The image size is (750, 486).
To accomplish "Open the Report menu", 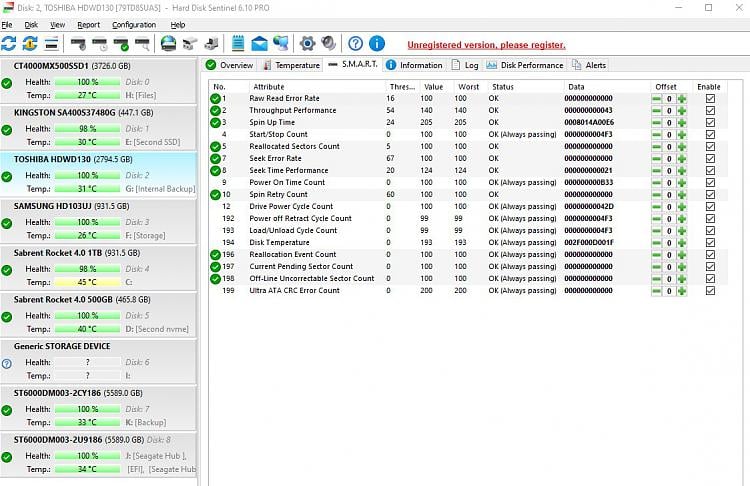I will pos(88,25).
